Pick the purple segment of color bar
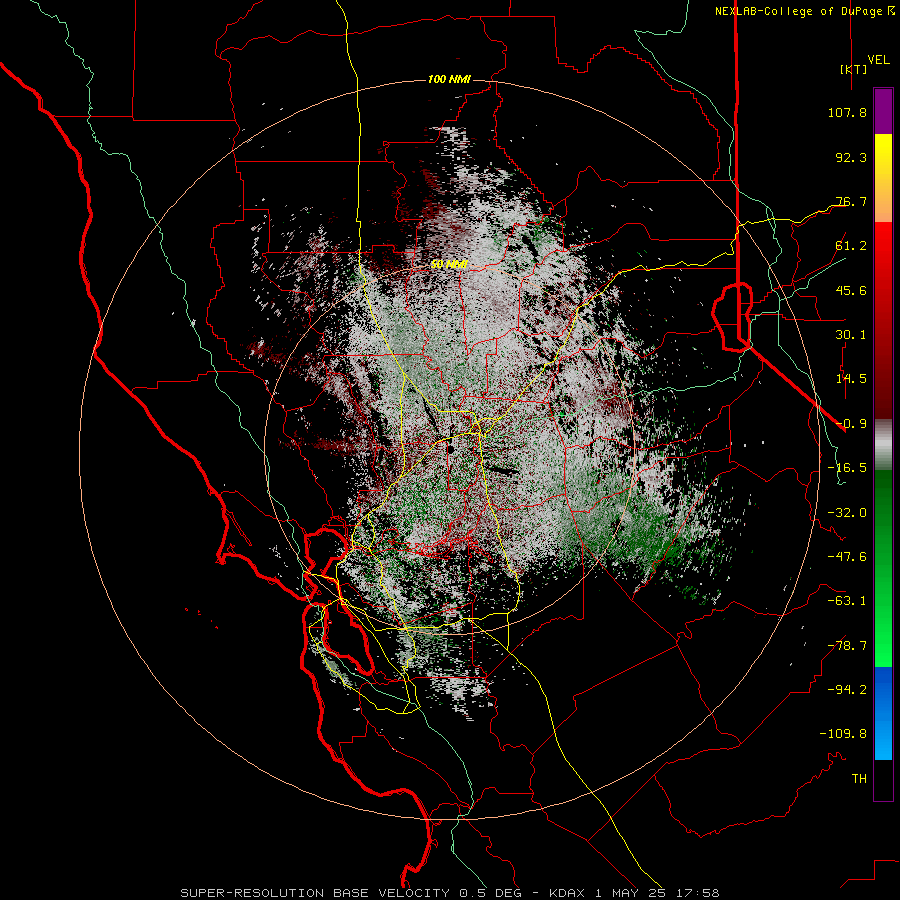 [883, 112]
